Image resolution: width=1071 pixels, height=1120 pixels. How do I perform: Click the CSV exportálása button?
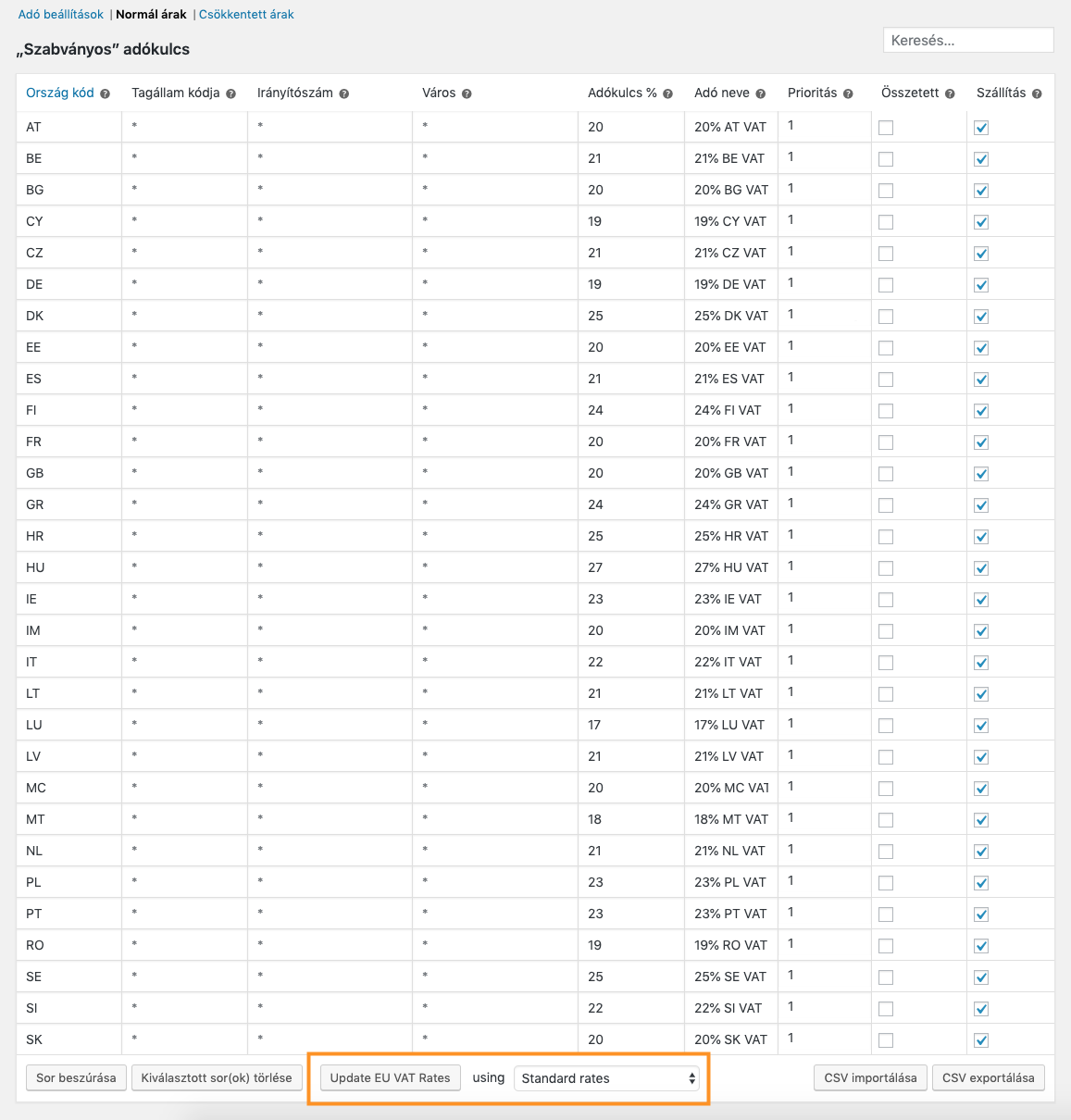(988, 1077)
